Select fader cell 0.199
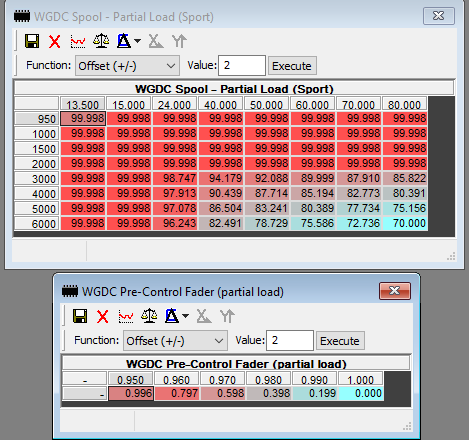Image resolution: width=469 pixels, height=440 pixels. [x=315, y=393]
